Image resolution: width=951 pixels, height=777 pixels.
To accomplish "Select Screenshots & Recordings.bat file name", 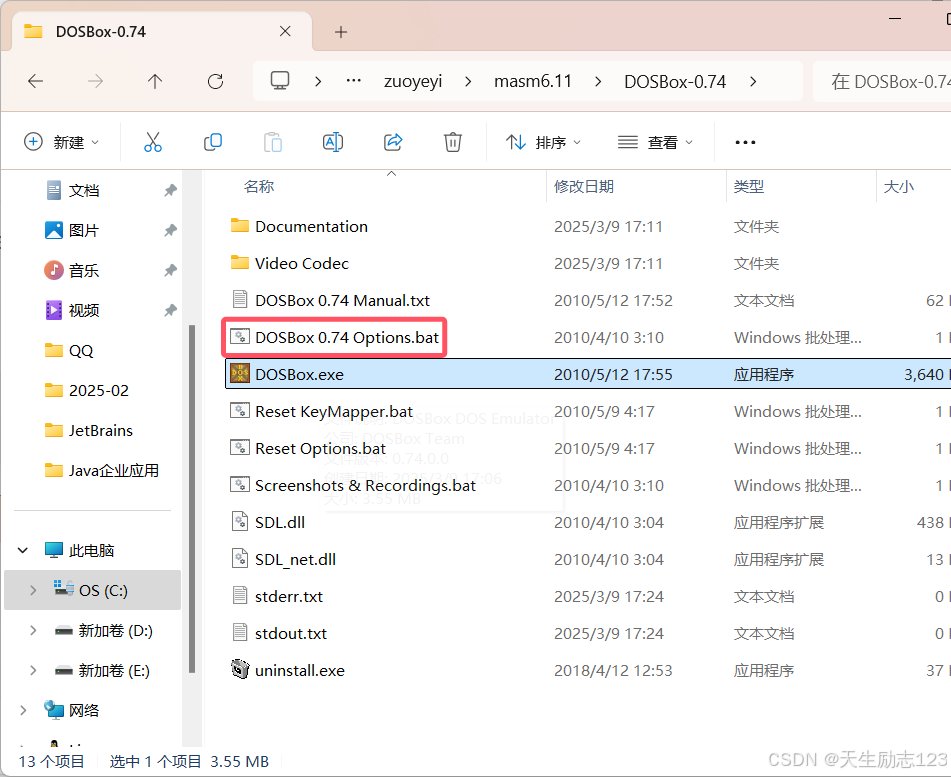I will (x=365, y=485).
